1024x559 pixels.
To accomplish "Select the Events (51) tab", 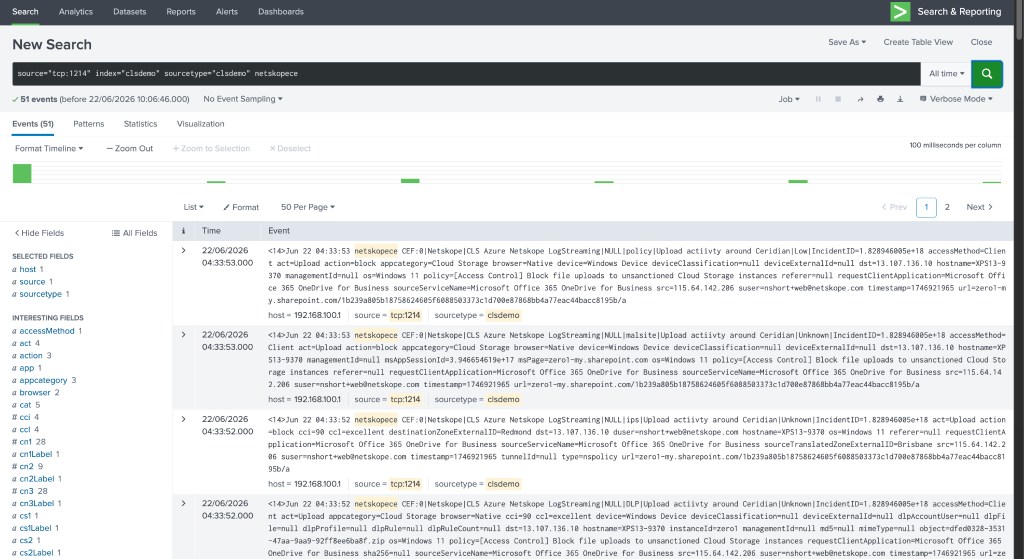I will [33, 123].
